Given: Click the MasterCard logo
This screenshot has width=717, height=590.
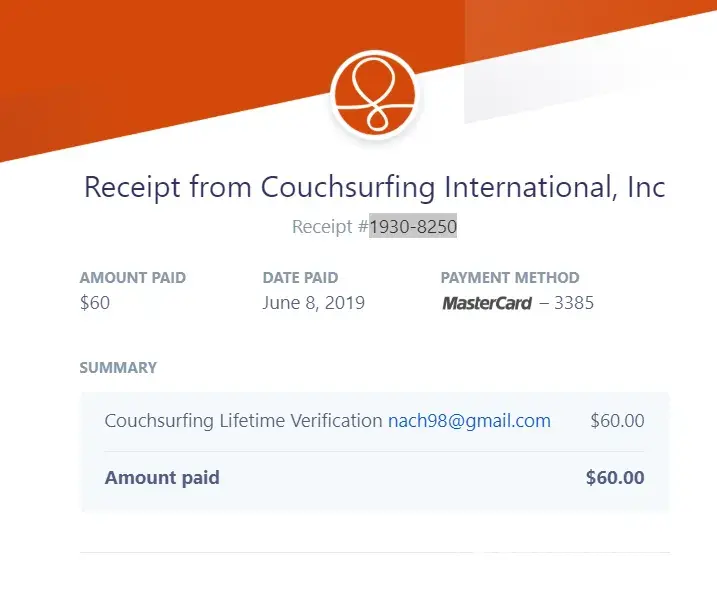Looking at the screenshot, I should [487, 303].
